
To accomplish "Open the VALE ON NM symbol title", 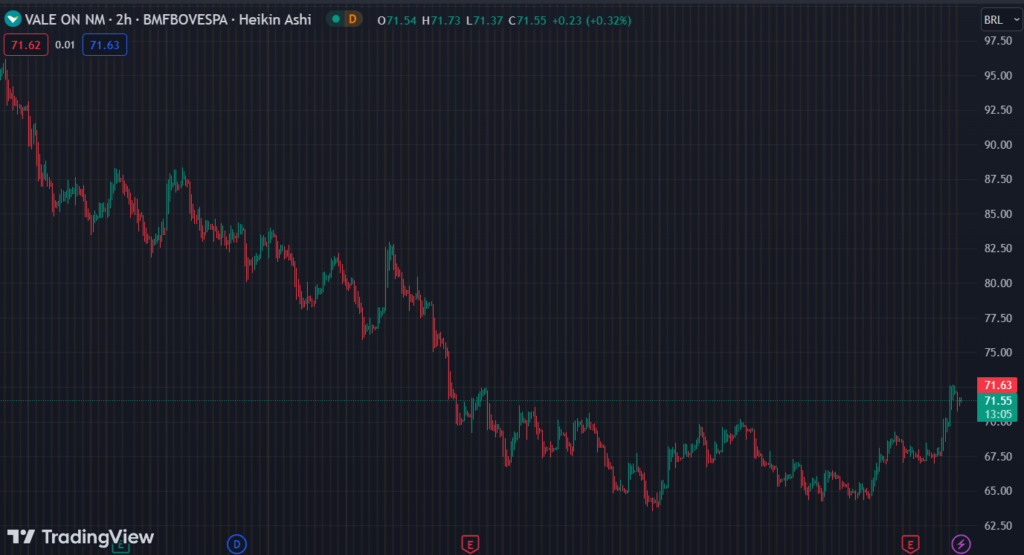I will point(65,20).
